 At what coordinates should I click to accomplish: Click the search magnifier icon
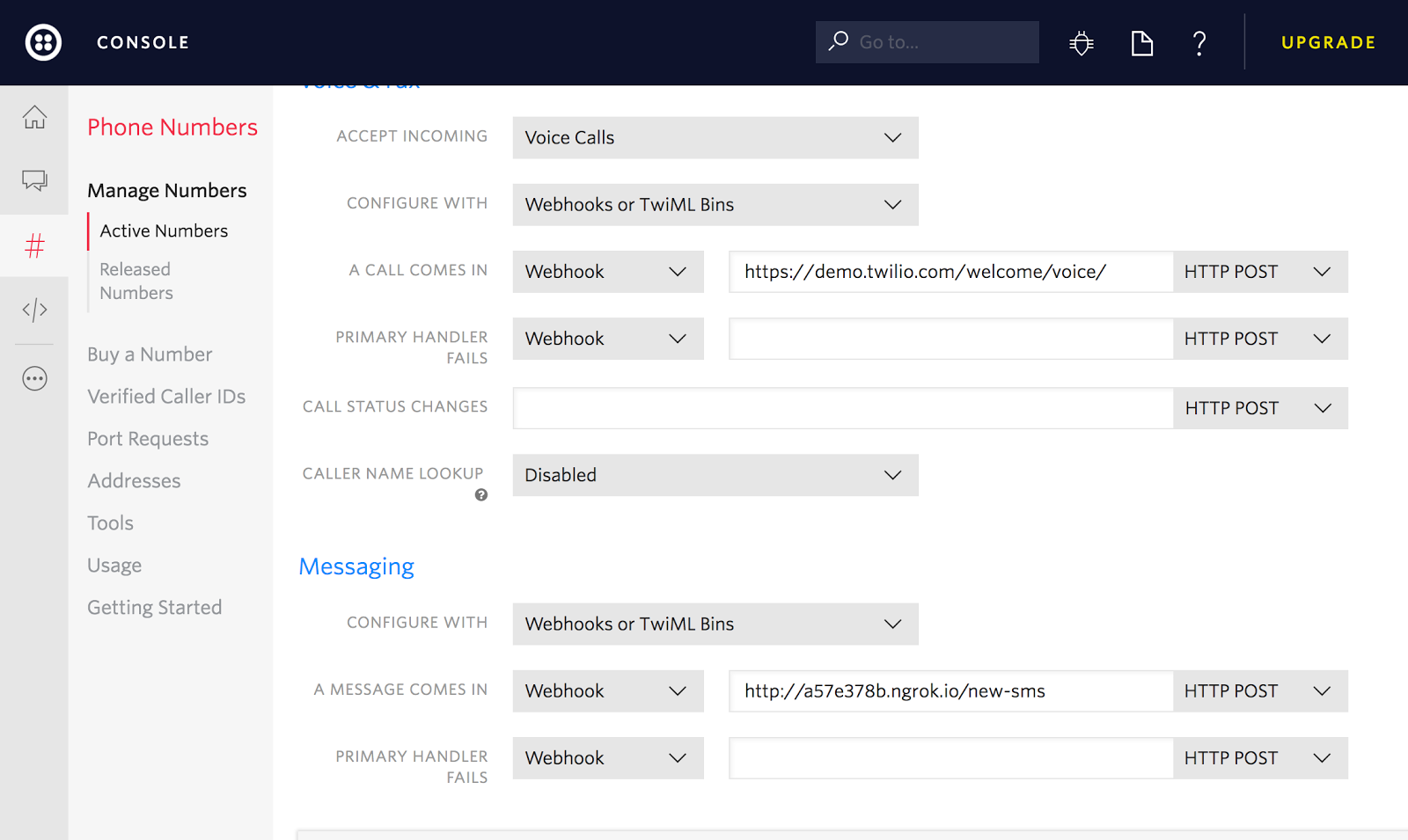coord(839,41)
